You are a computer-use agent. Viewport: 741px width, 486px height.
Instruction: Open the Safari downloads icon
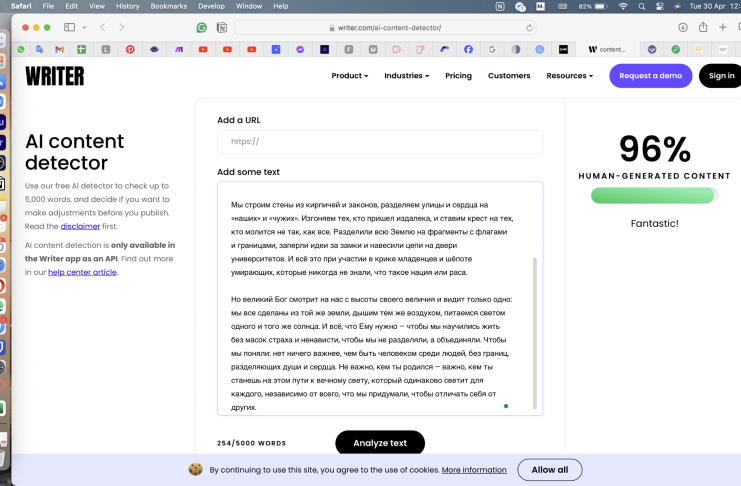[x=683, y=27]
